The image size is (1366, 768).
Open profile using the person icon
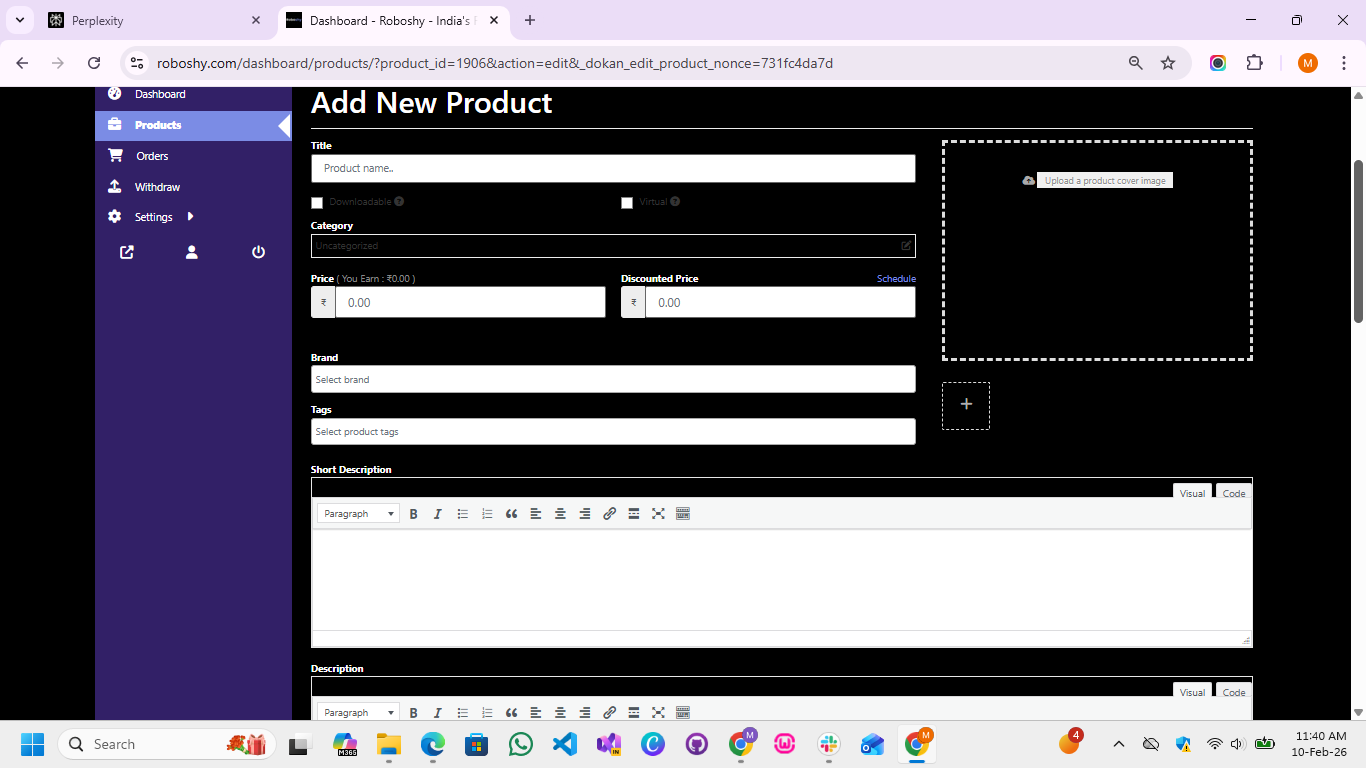click(x=191, y=252)
